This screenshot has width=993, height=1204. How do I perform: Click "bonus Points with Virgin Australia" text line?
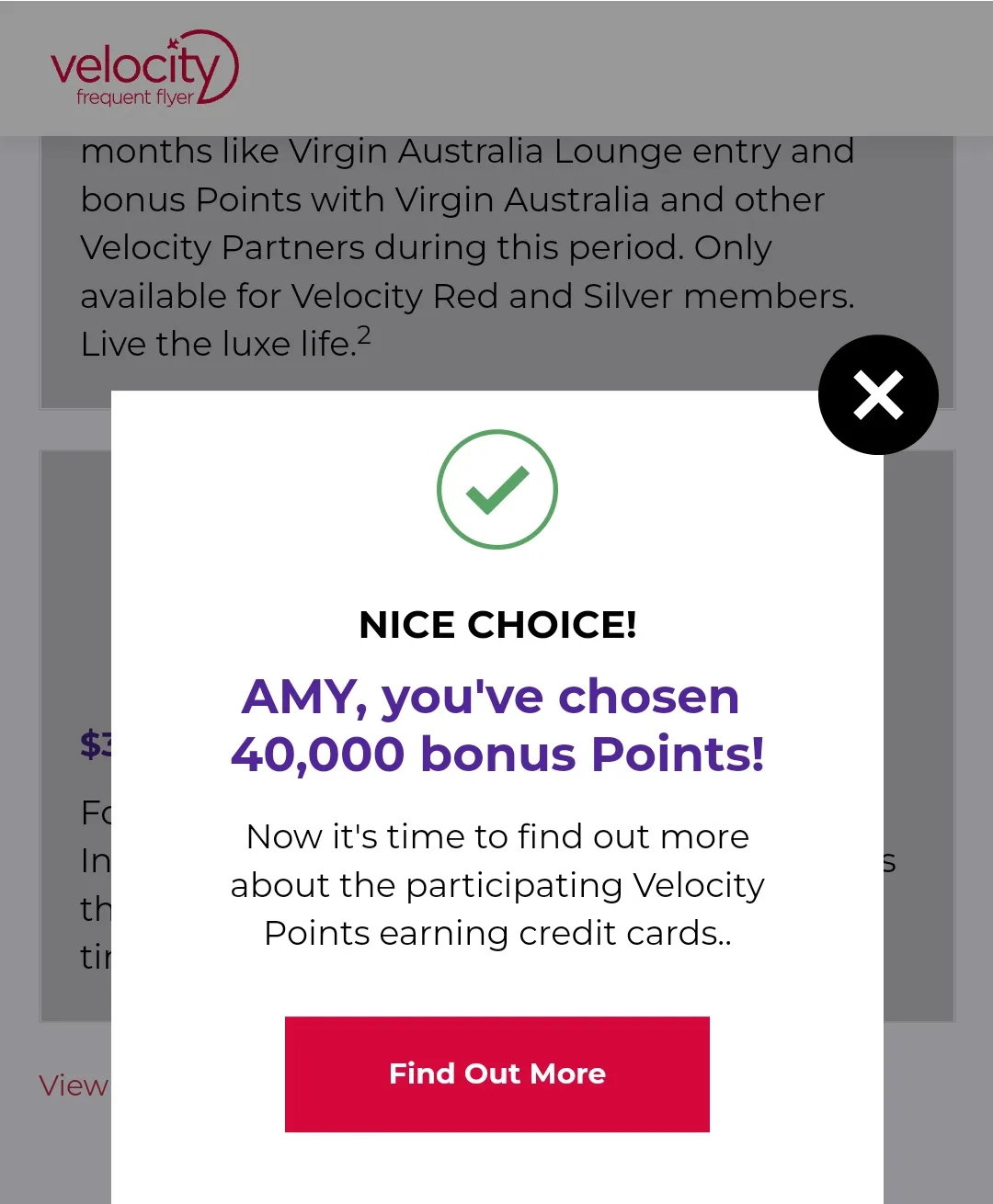tap(452, 200)
